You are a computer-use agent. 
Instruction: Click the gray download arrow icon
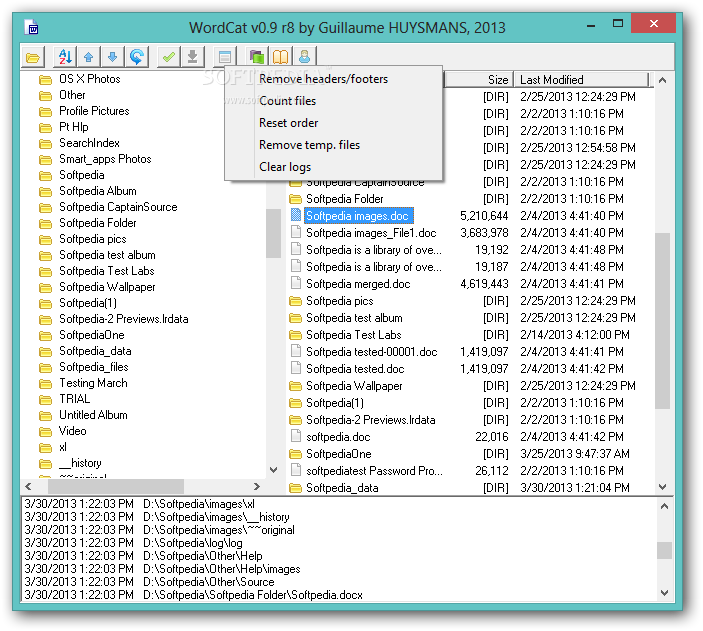tap(193, 57)
